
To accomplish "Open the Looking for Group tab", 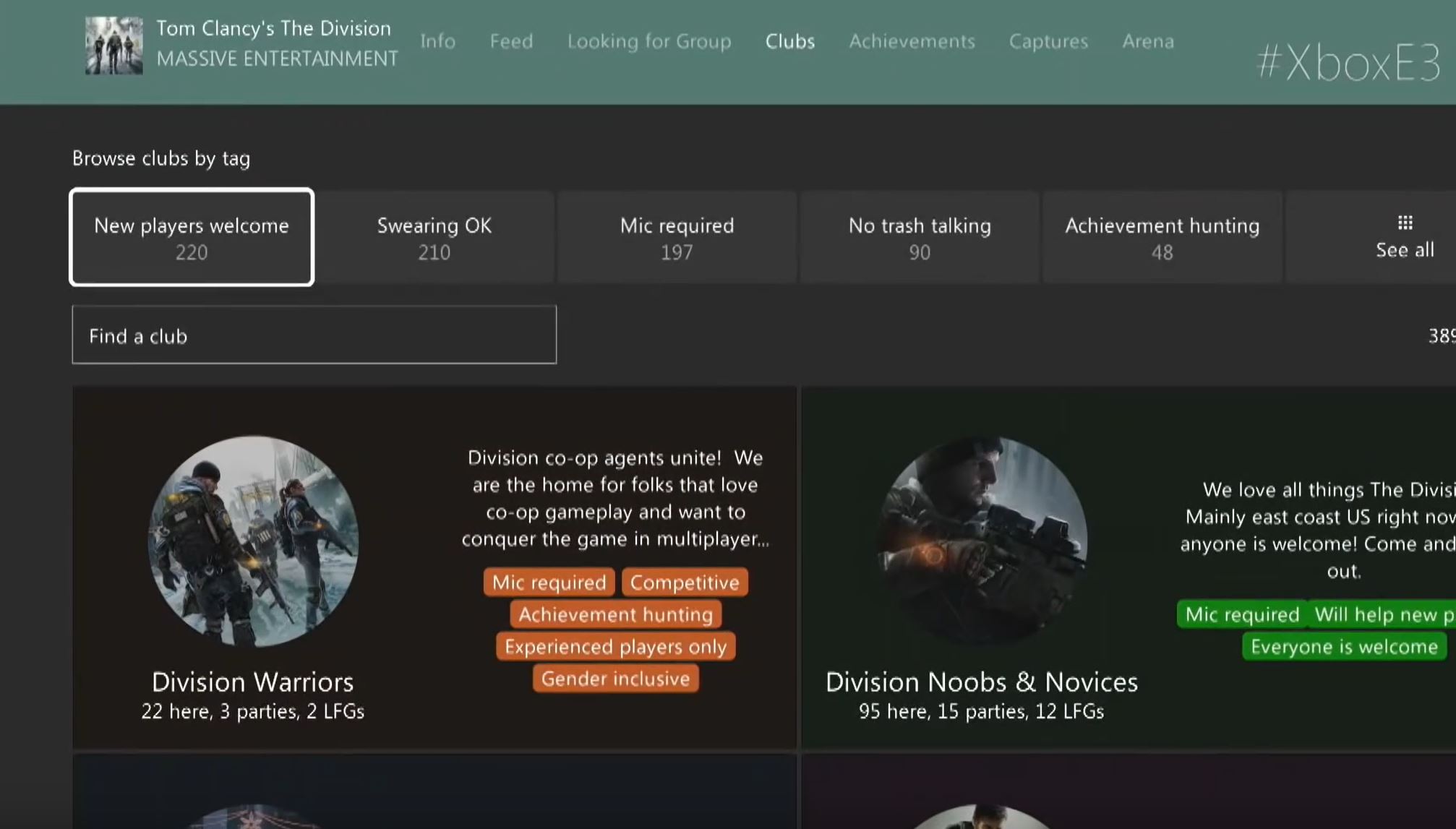I will 648,41.
